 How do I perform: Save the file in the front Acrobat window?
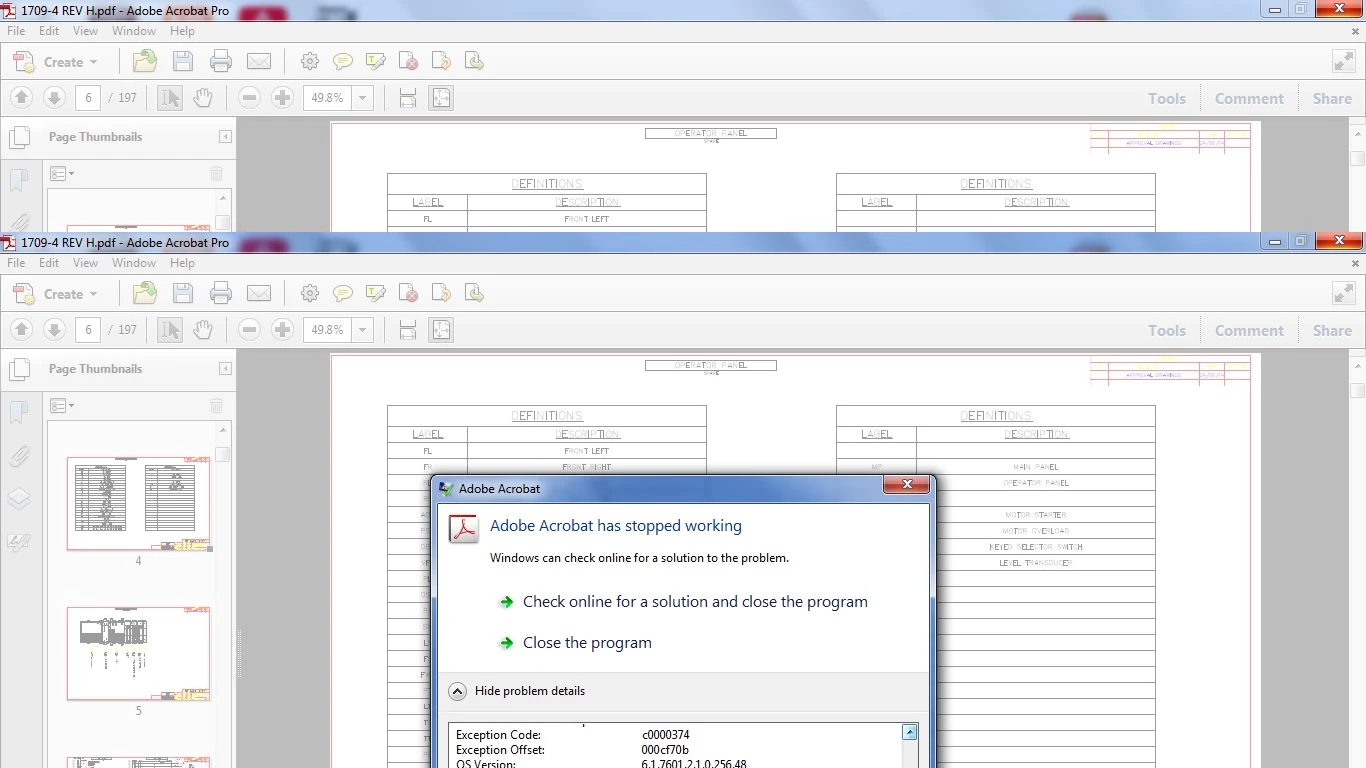(183, 294)
